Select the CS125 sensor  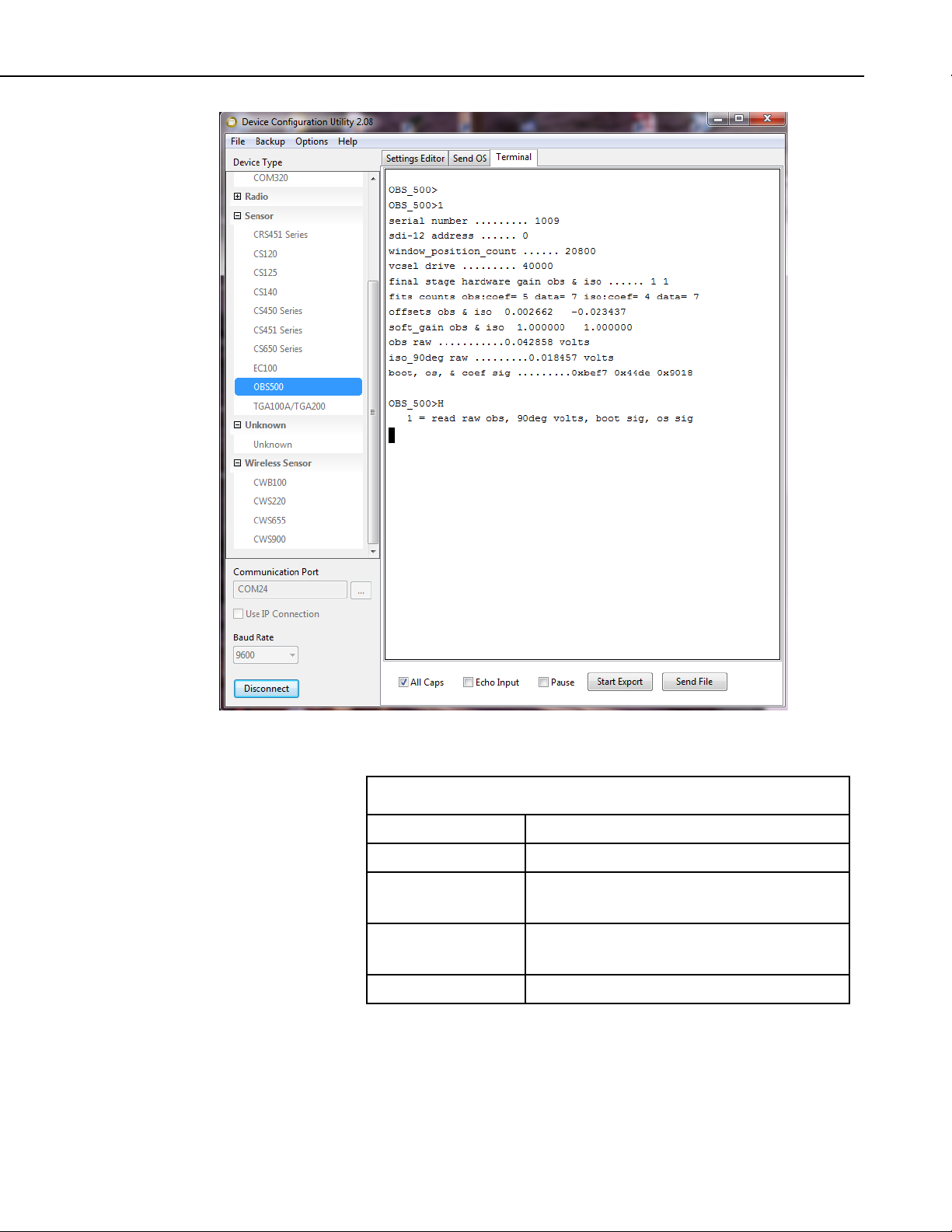coord(265,273)
